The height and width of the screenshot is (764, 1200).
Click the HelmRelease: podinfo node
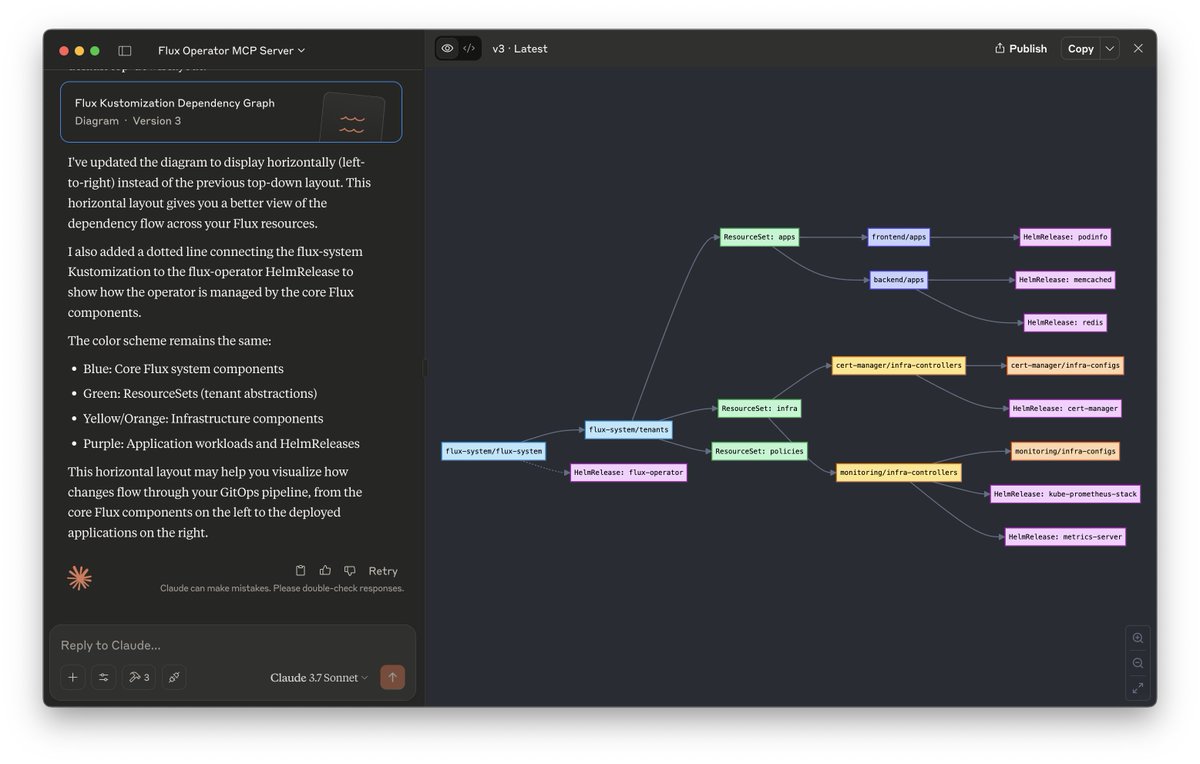[1065, 237]
